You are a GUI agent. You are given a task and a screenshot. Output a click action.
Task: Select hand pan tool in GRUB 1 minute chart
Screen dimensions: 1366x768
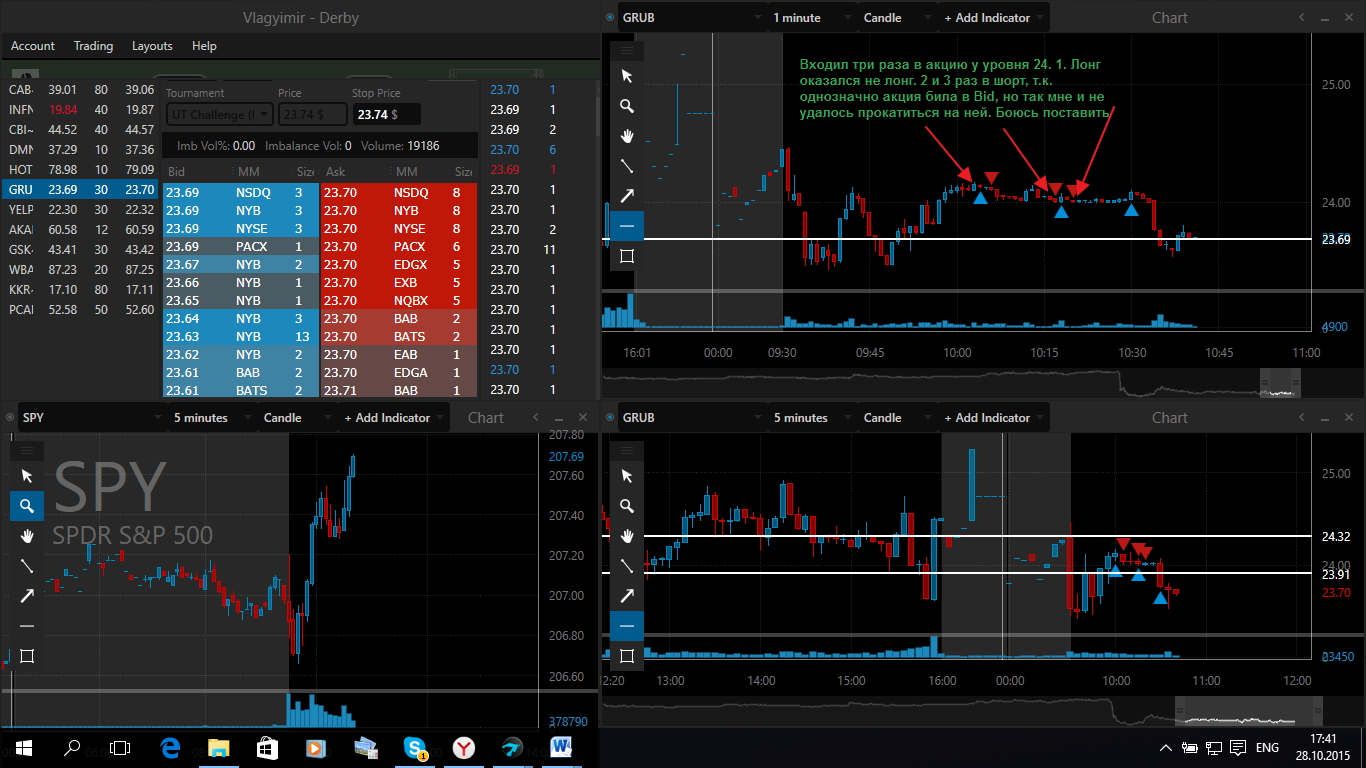click(627, 136)
